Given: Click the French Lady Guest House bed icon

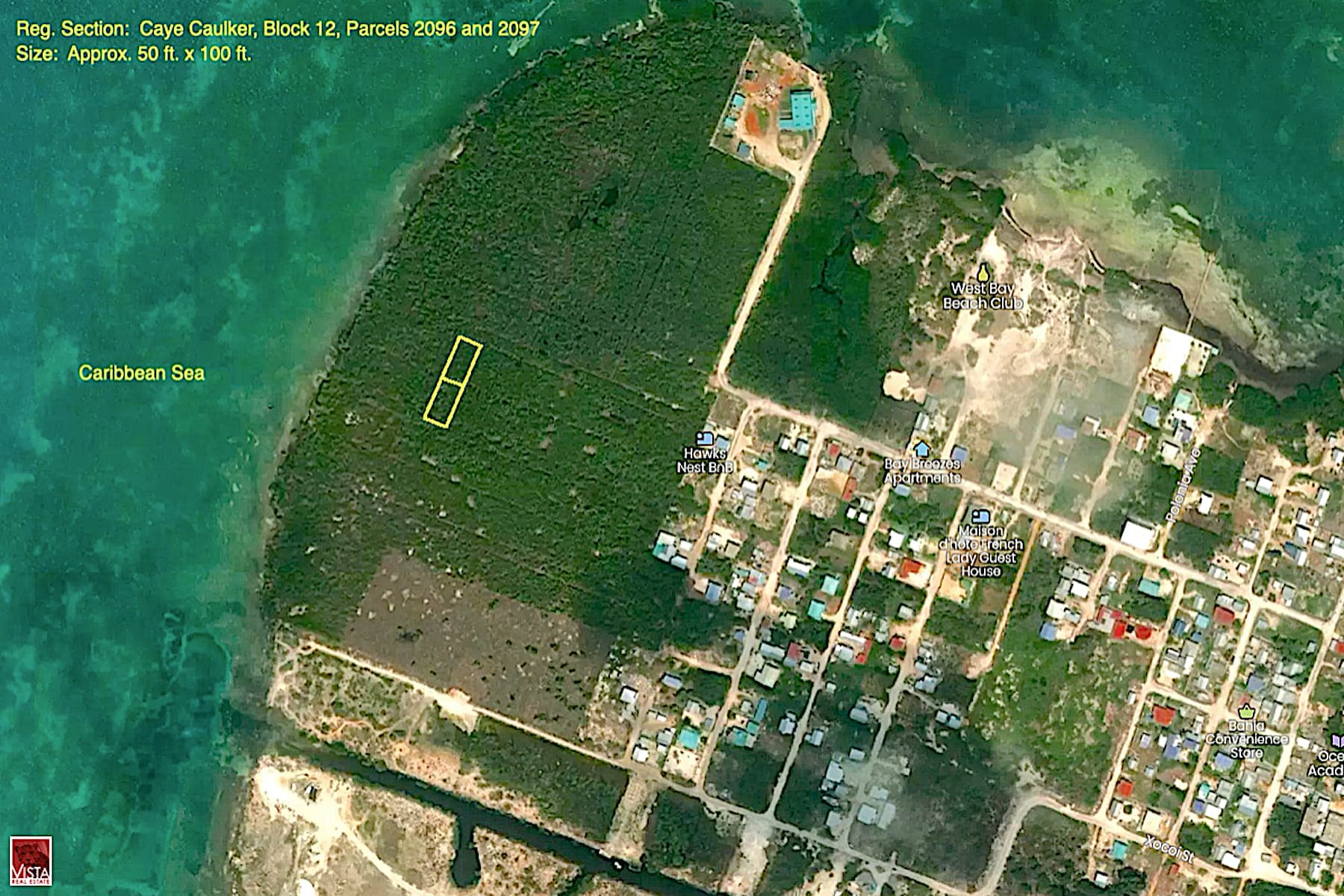Looking at the screenshot, I should [980, 516].
